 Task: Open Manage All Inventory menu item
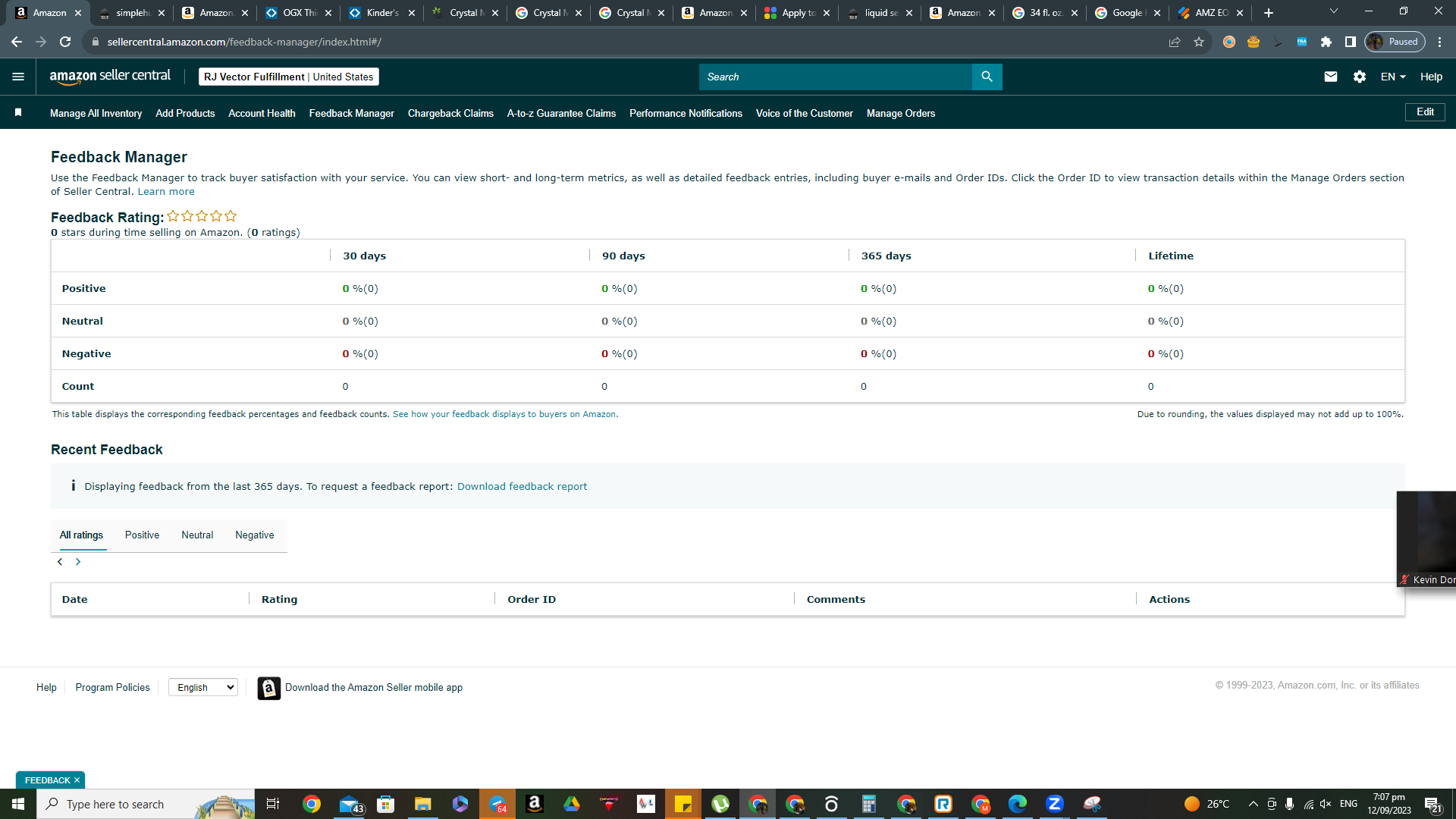[x=96, y=113]
